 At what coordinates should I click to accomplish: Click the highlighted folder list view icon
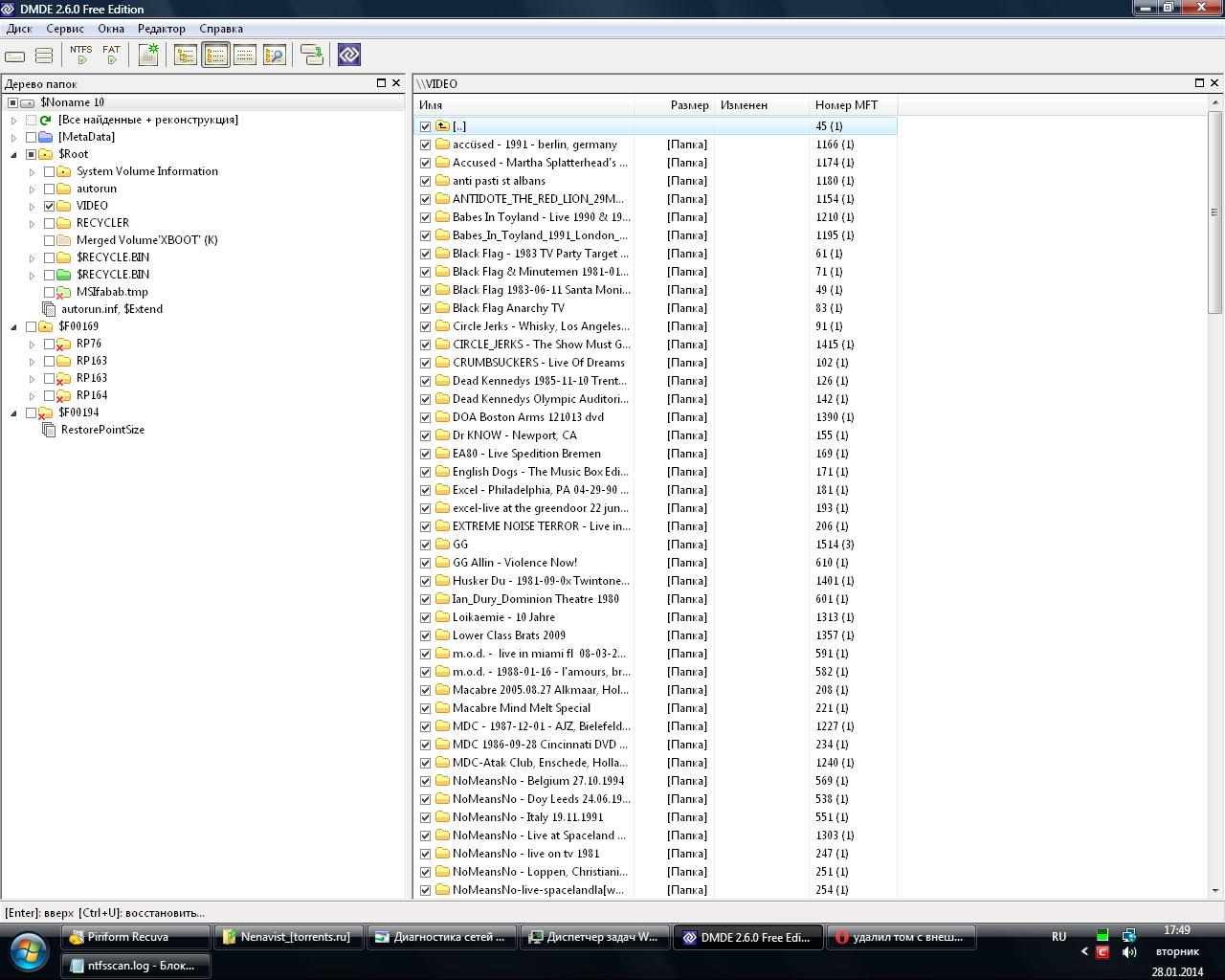click(x=215, y=56)
